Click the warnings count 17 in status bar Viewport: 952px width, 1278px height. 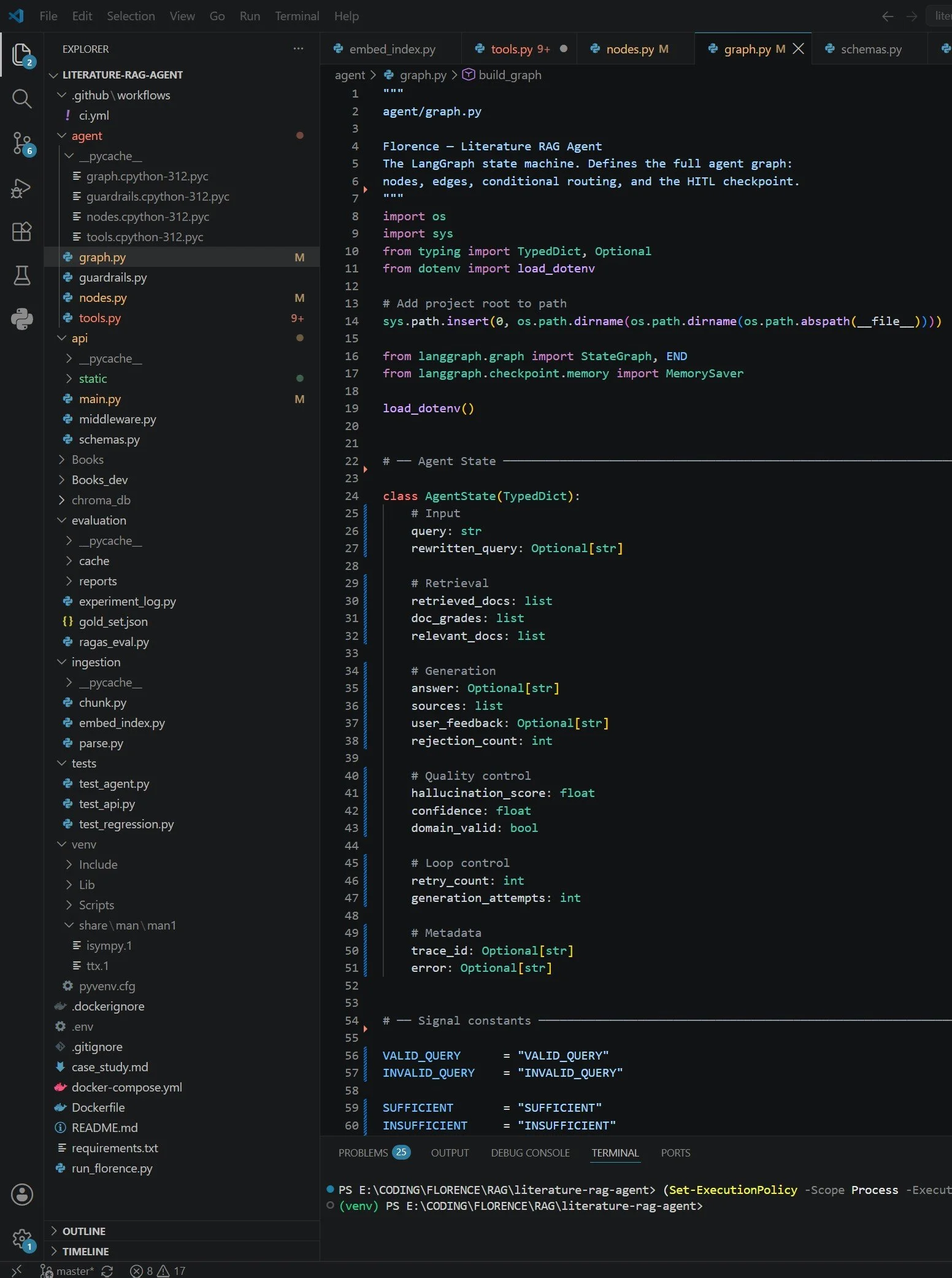point(172,1271)
